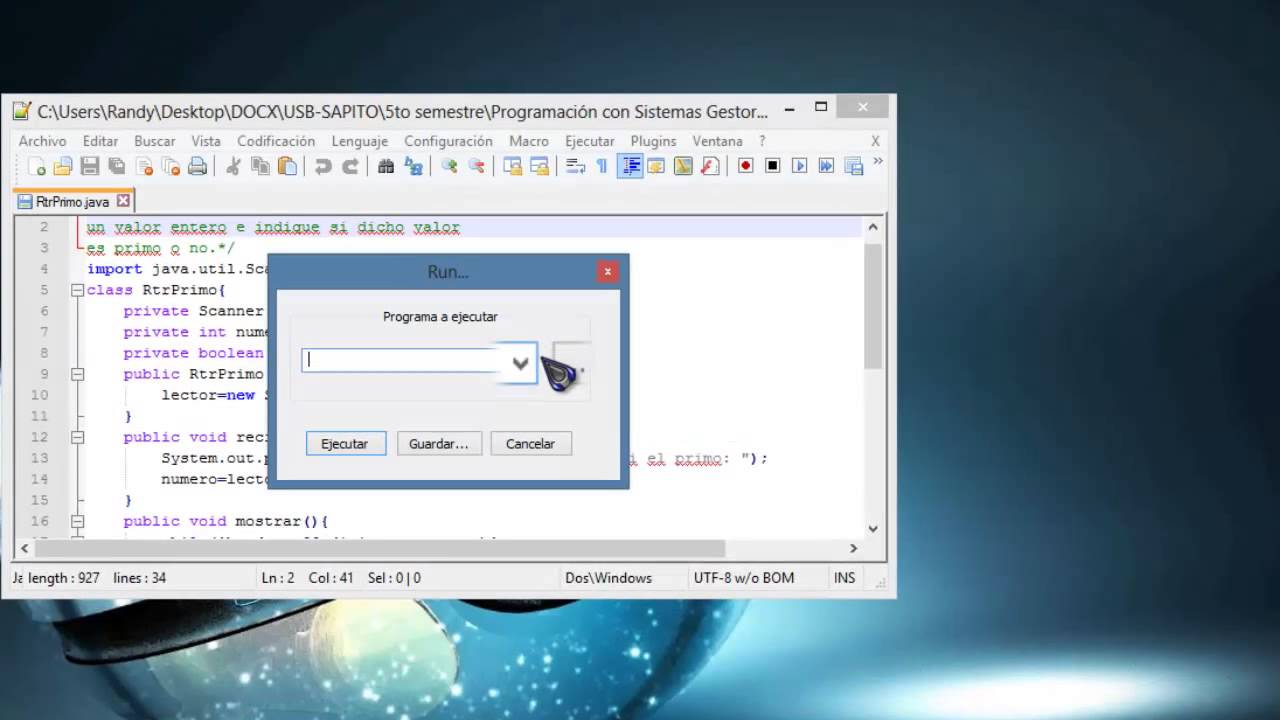Open the Vista menu
Image resolution: width=1280 pixels, height=720 pixels.
tap(206, 141)
